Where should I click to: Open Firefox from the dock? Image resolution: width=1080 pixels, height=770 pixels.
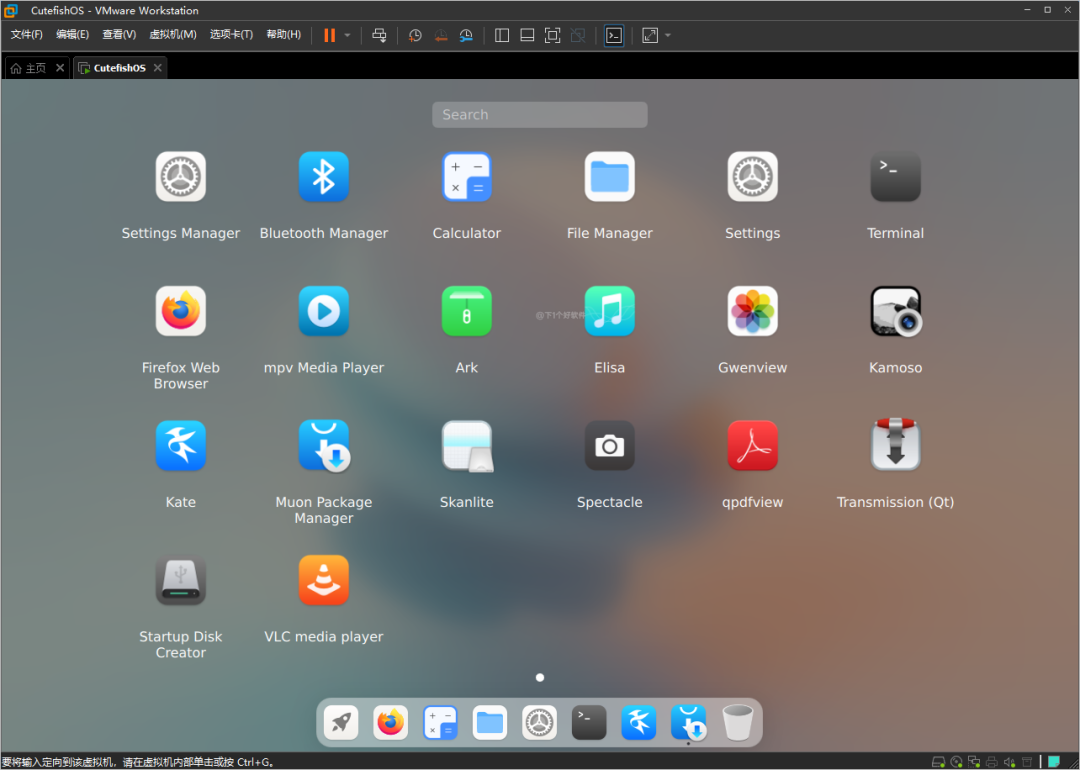tap(391, 722)
